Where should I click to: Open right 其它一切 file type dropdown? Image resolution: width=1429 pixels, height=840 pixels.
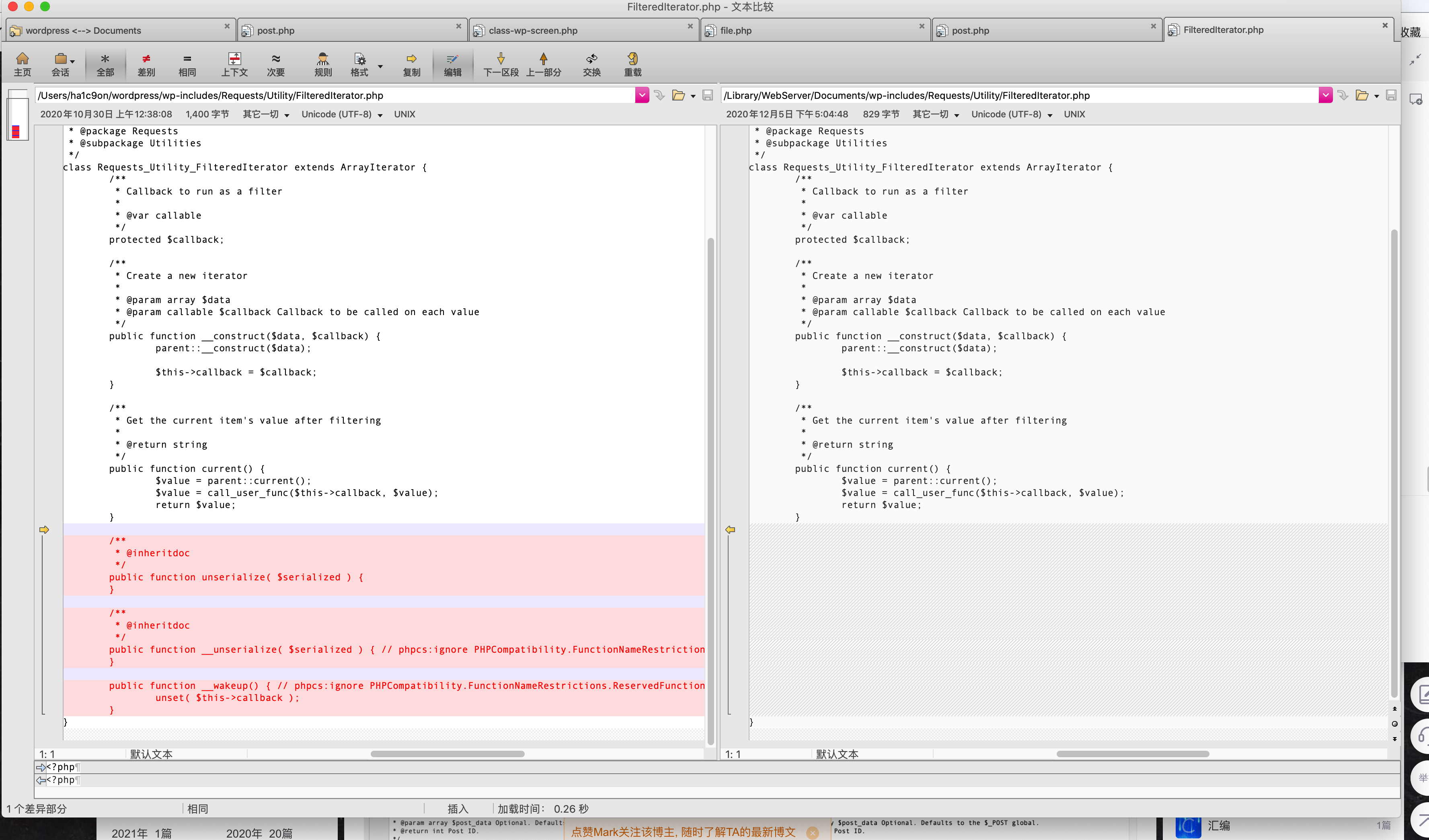coord(936,115)
